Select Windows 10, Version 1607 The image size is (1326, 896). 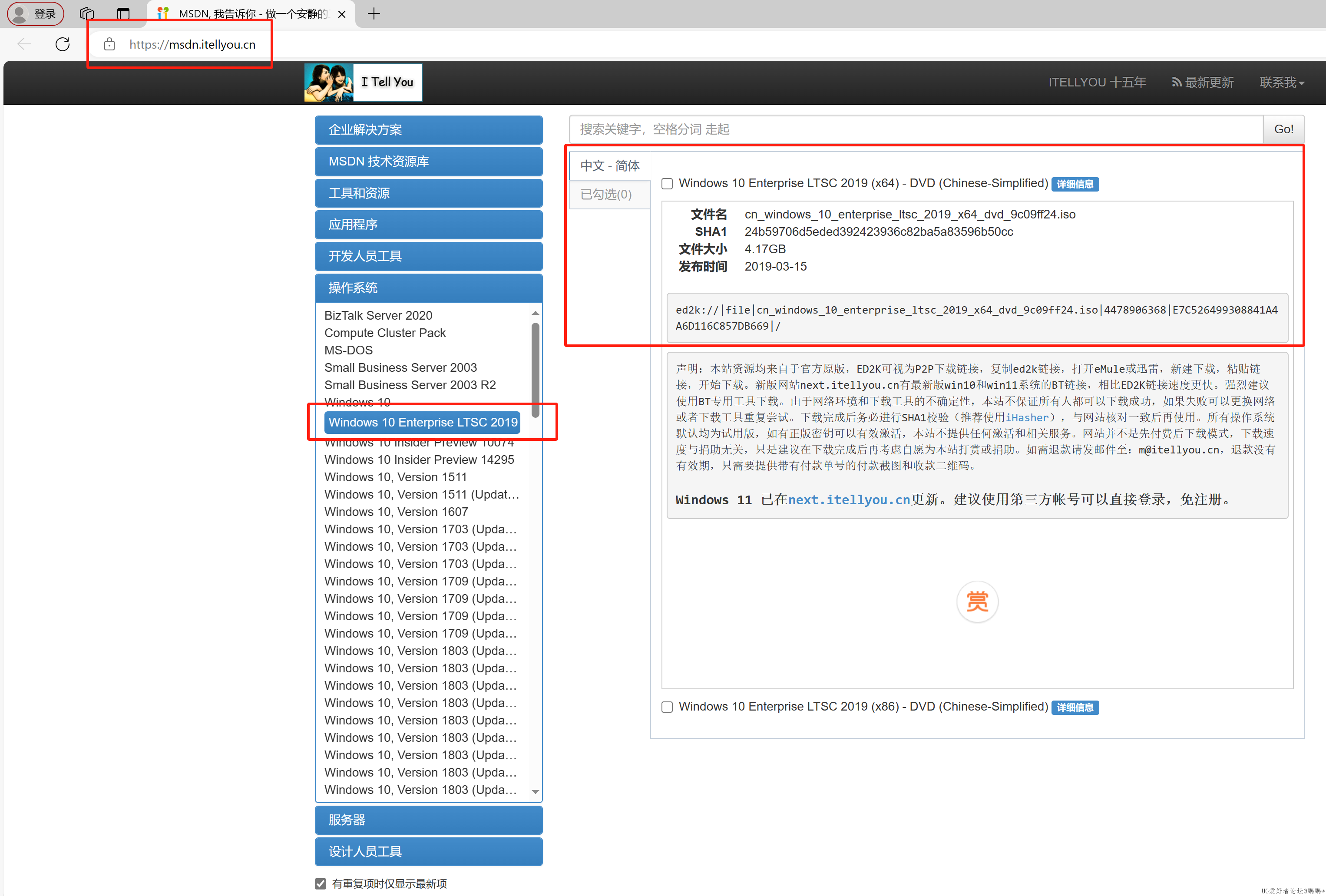[x=396, y=512]
